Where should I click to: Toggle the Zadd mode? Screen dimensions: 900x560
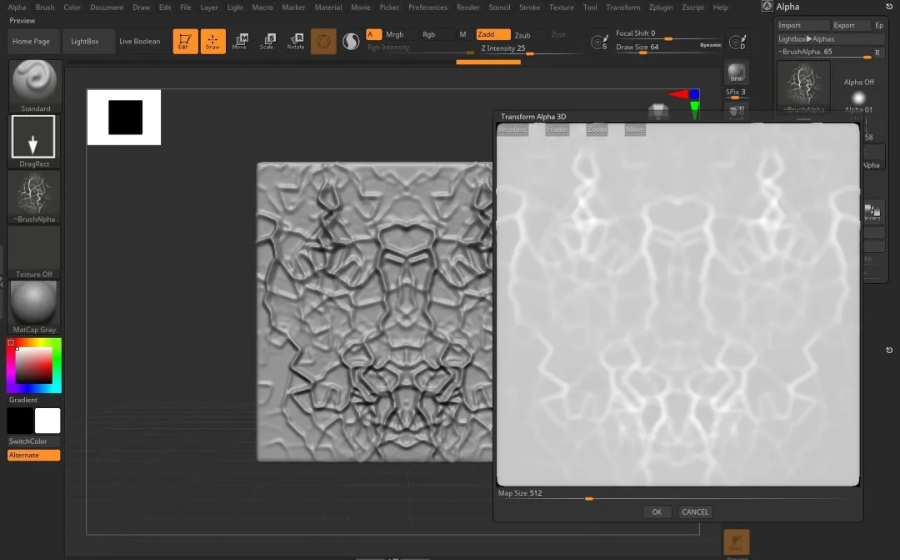click(x=493, y=34)
